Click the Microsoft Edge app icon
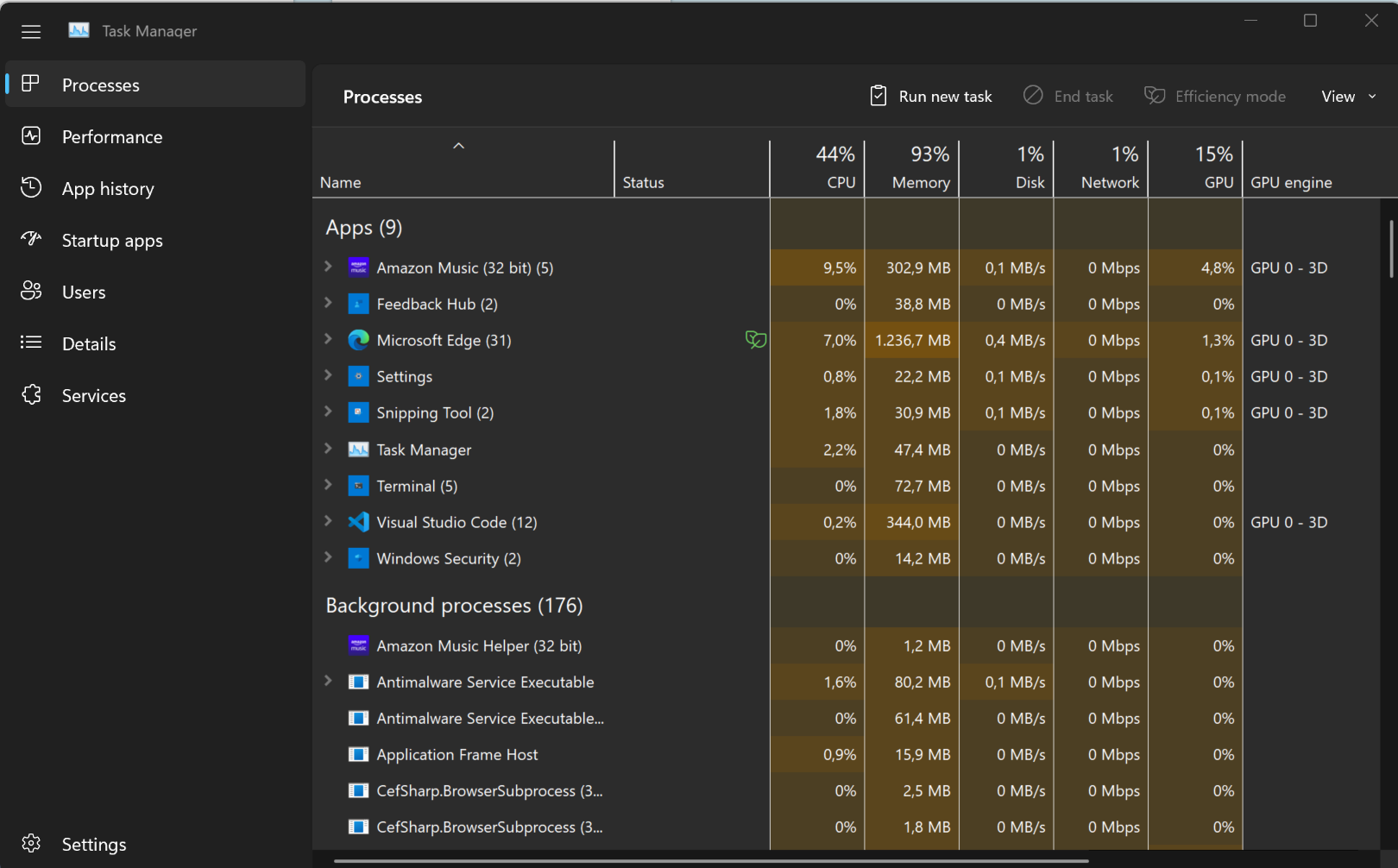 click(358, 340)
